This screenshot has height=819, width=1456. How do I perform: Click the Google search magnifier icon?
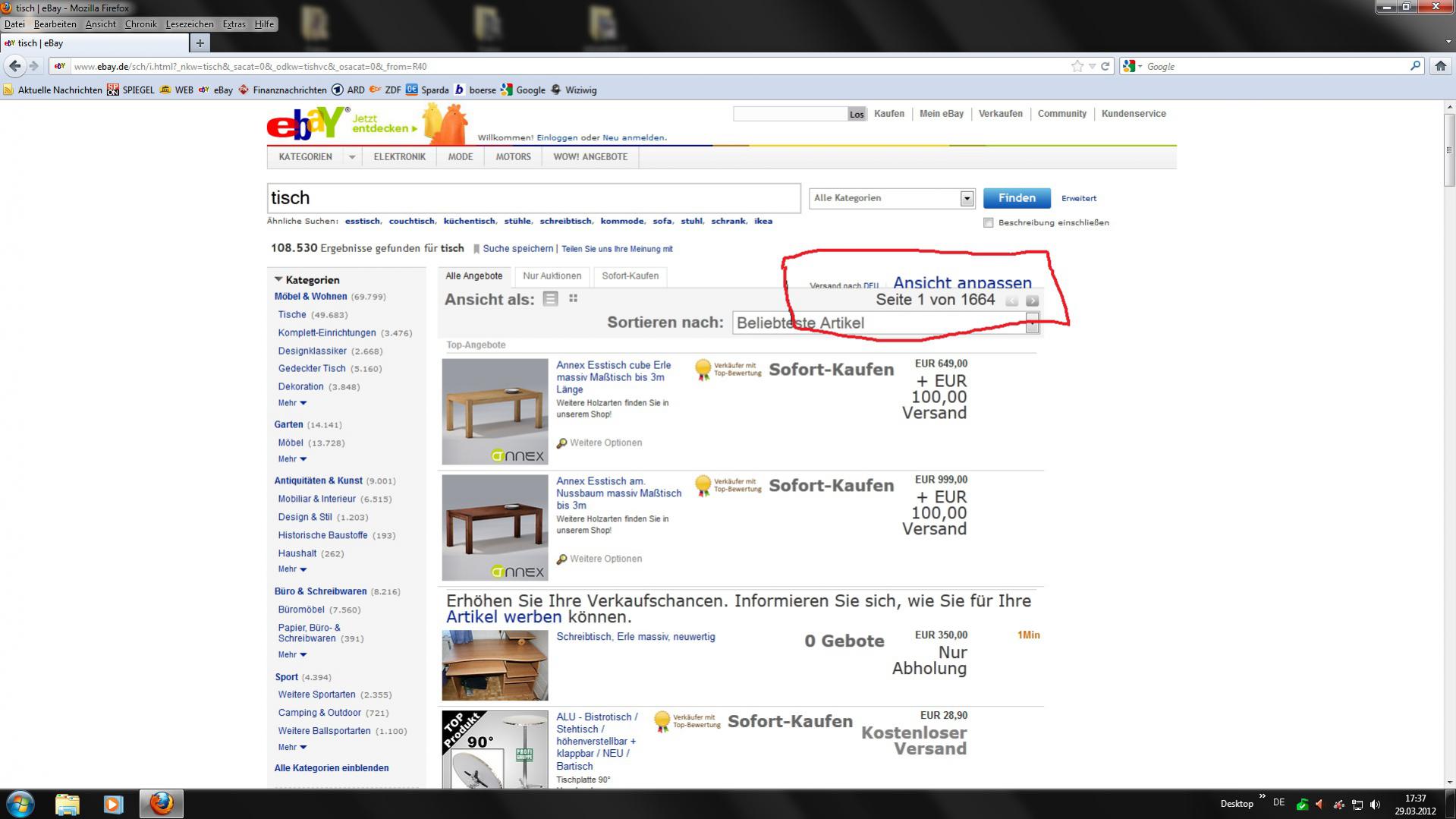[x=1415, y=66]
